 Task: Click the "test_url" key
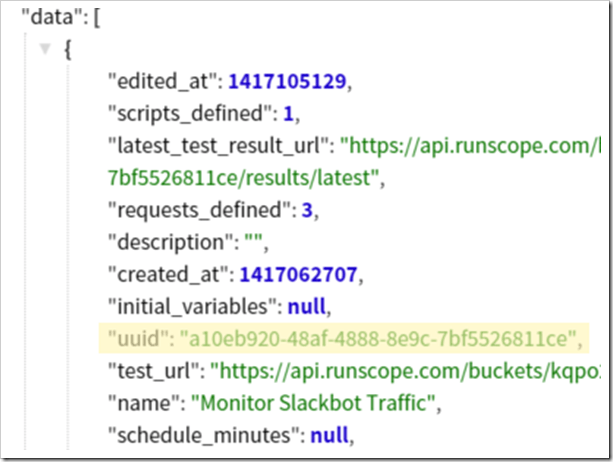[x=154, y=371]
